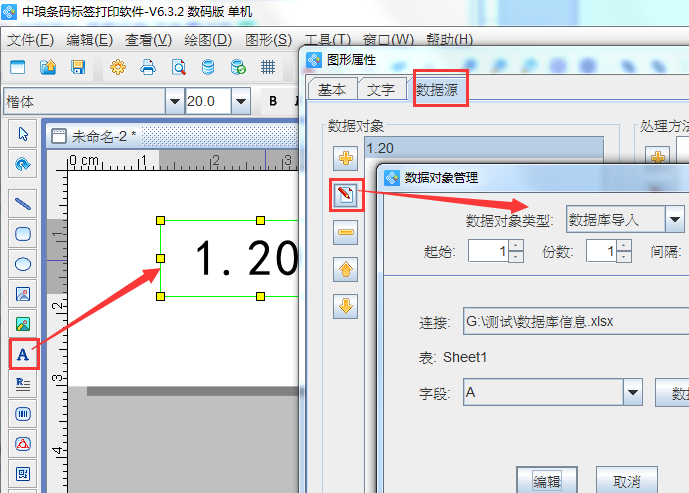Viewport: 689px width, 493px height.
Task: Toggle bold text formatting
Action: coord(272,101)
